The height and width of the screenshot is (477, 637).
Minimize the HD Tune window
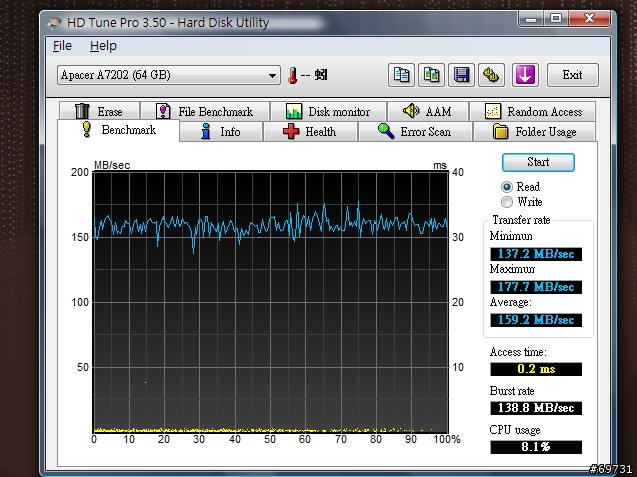pos(531,19)
